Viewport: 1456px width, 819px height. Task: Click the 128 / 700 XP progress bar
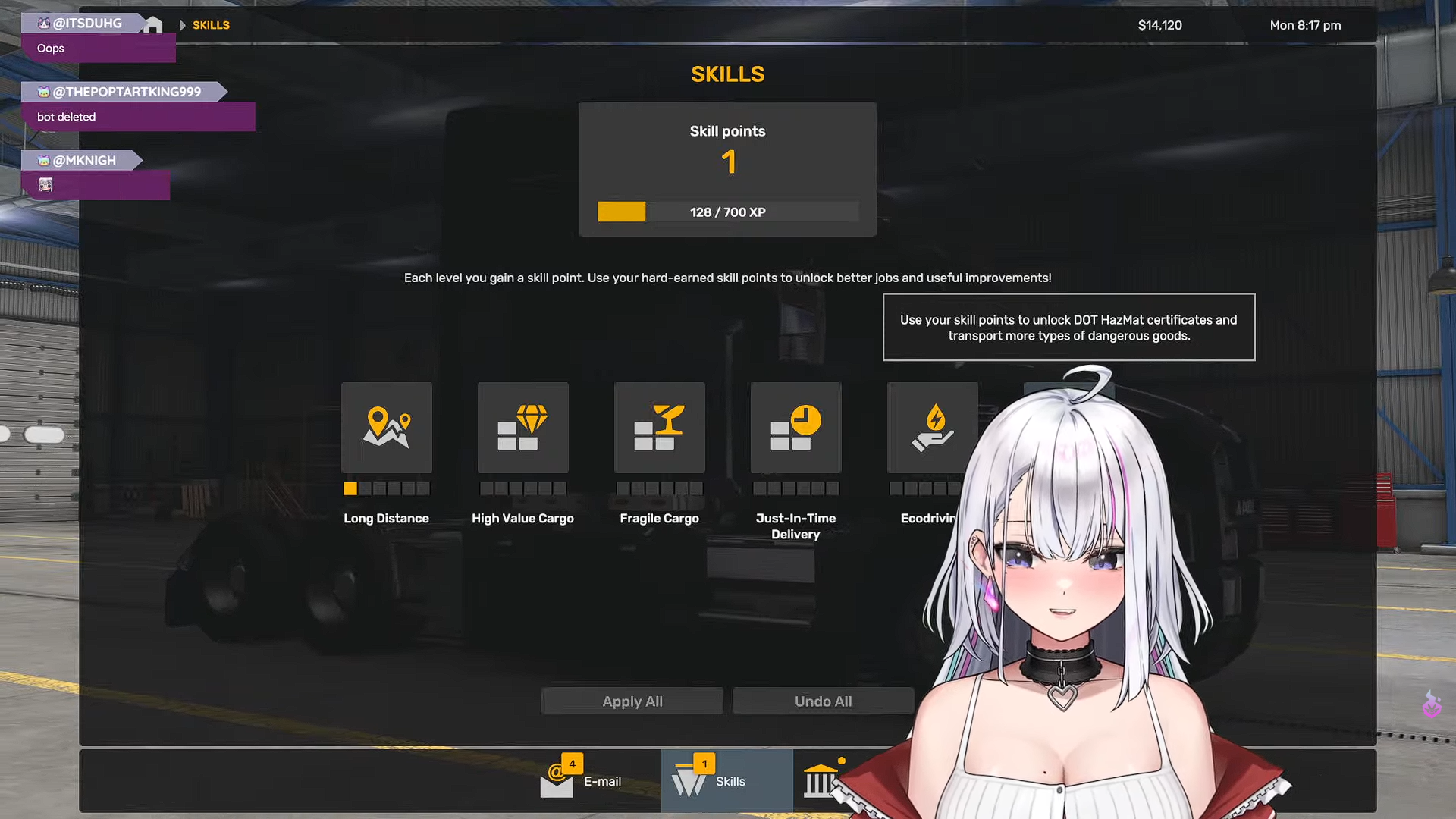(728, 212)
